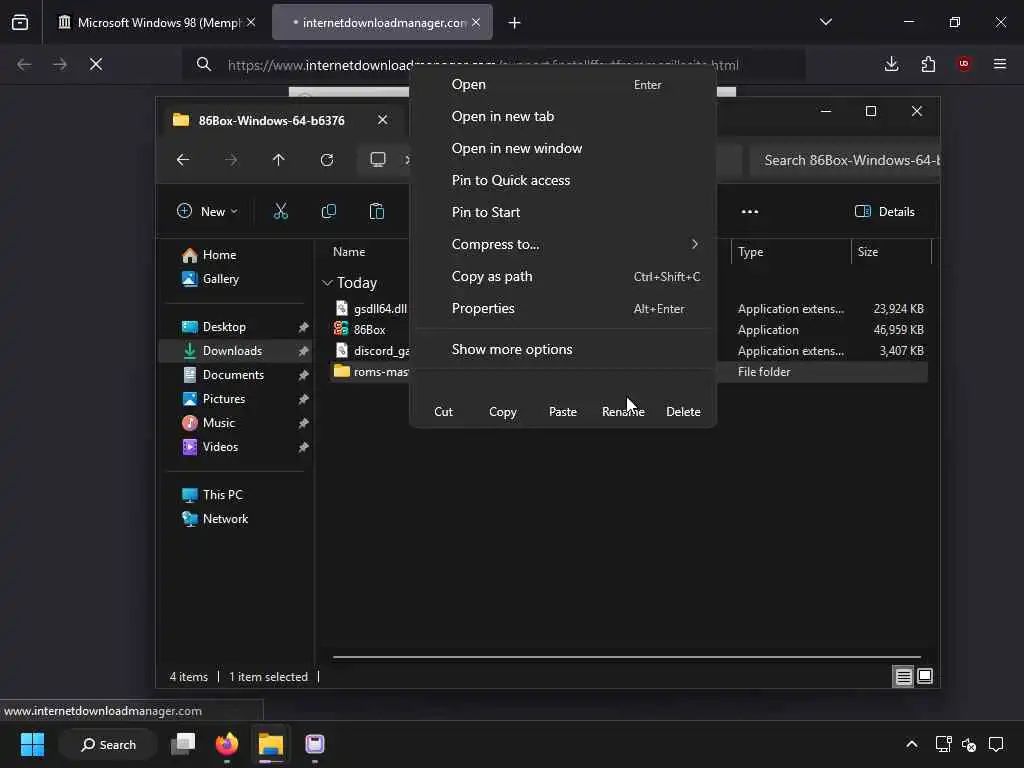Screen dimensions: 1024x768
Task: Click the Search 86Box-Windows-64 field
Action: [845, 160]
